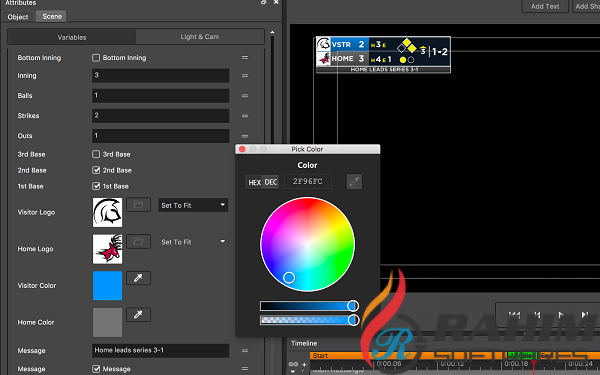600x375 pixels.
Task: Click the handle icon beside Inning field
Action: (x=245, y=76)
